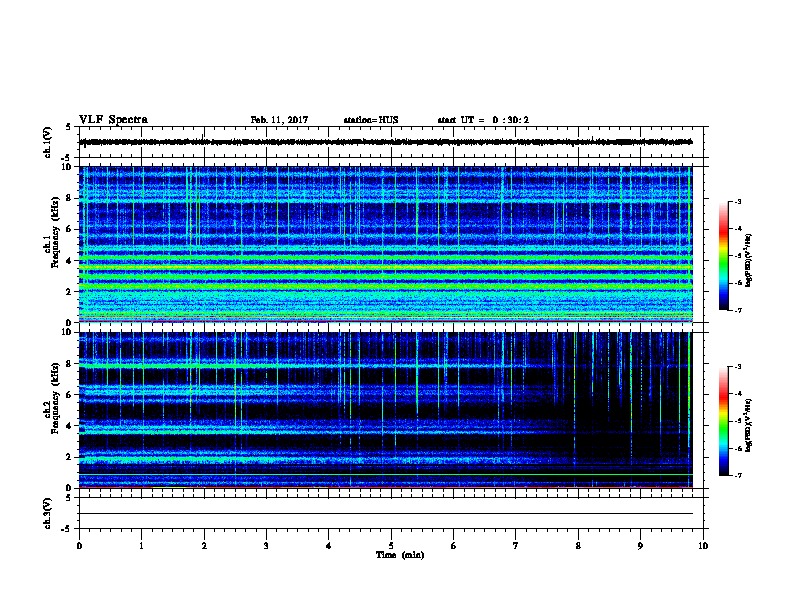The height and width of the screenshot is (612, 792).
Task: Click time-axis tick label 4
Action: (x=329, y=546)
